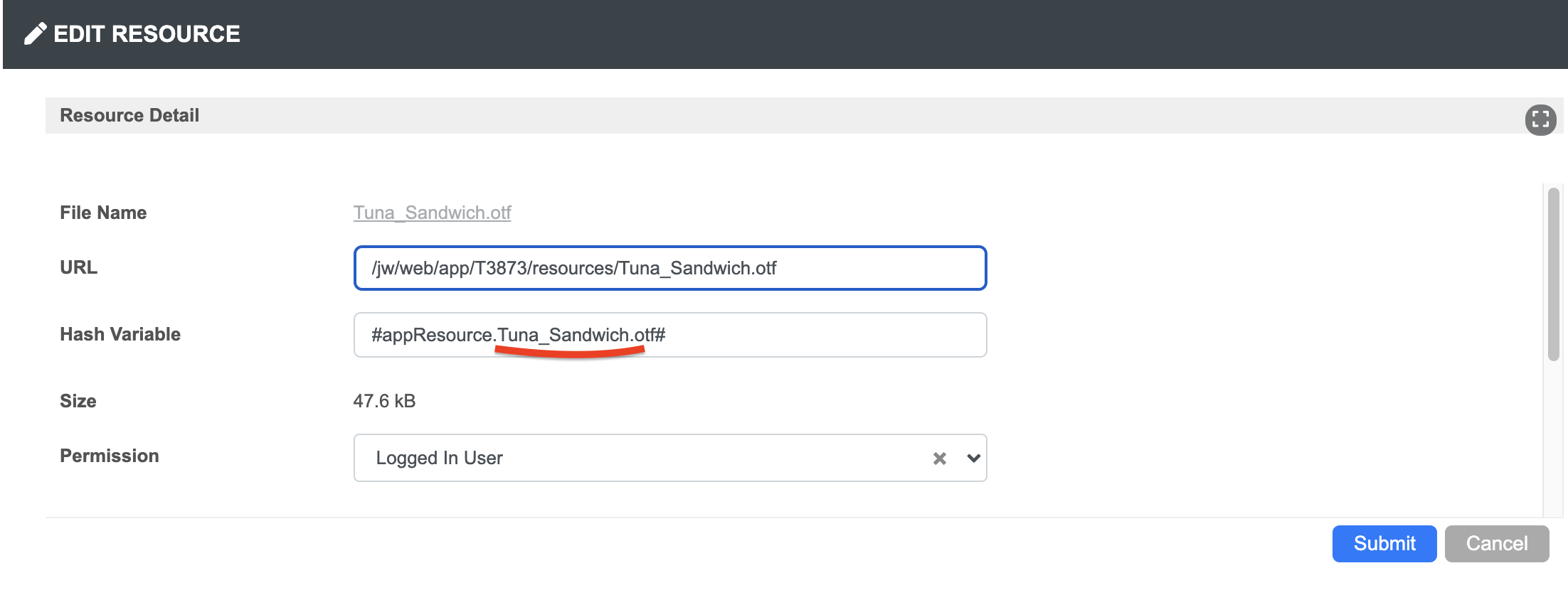
Task: Click the Hash Variable label
Action: [x=120, y=334]
